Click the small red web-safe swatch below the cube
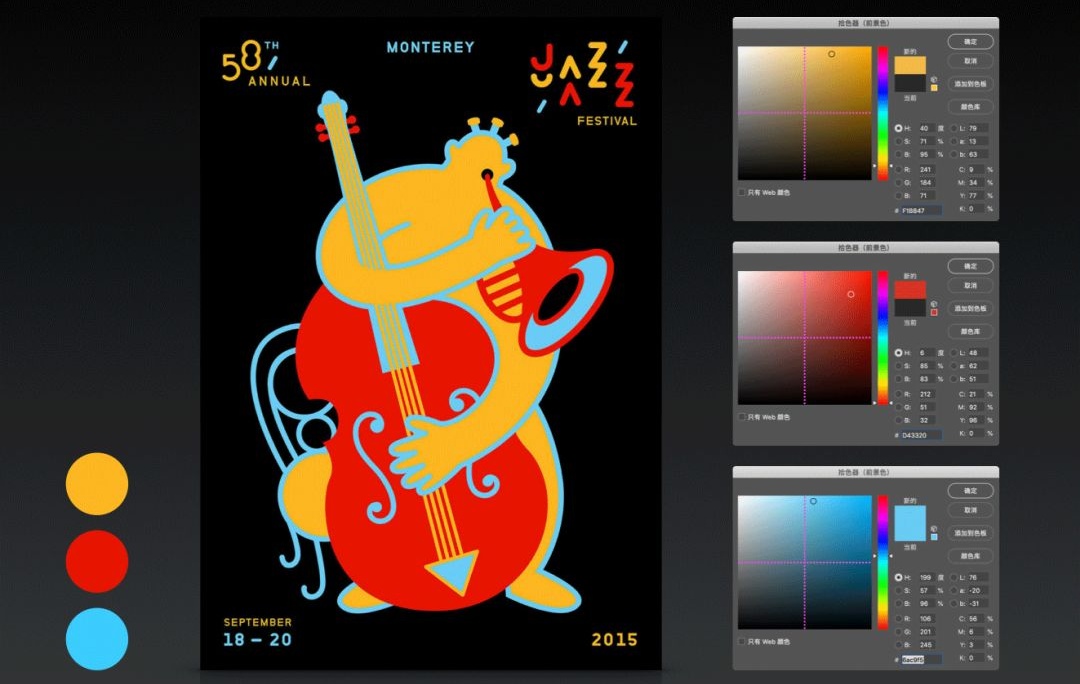The height and width of the screenshot is (684, 1080). tap(934, 313)
